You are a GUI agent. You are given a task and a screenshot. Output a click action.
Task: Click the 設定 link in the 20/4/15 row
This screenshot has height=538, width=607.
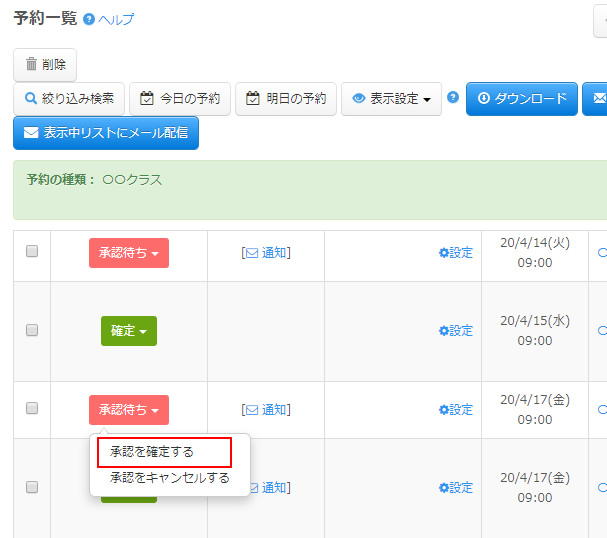point(455,331)
